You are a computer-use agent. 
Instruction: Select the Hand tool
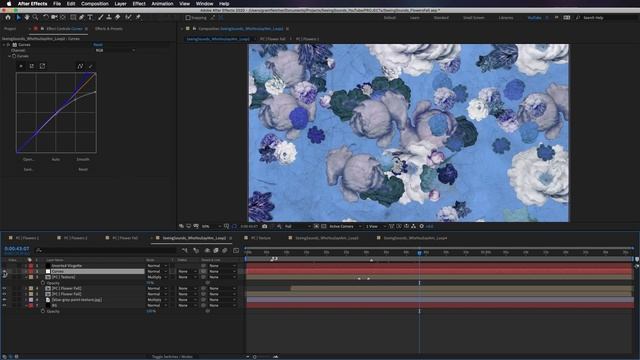27,18
